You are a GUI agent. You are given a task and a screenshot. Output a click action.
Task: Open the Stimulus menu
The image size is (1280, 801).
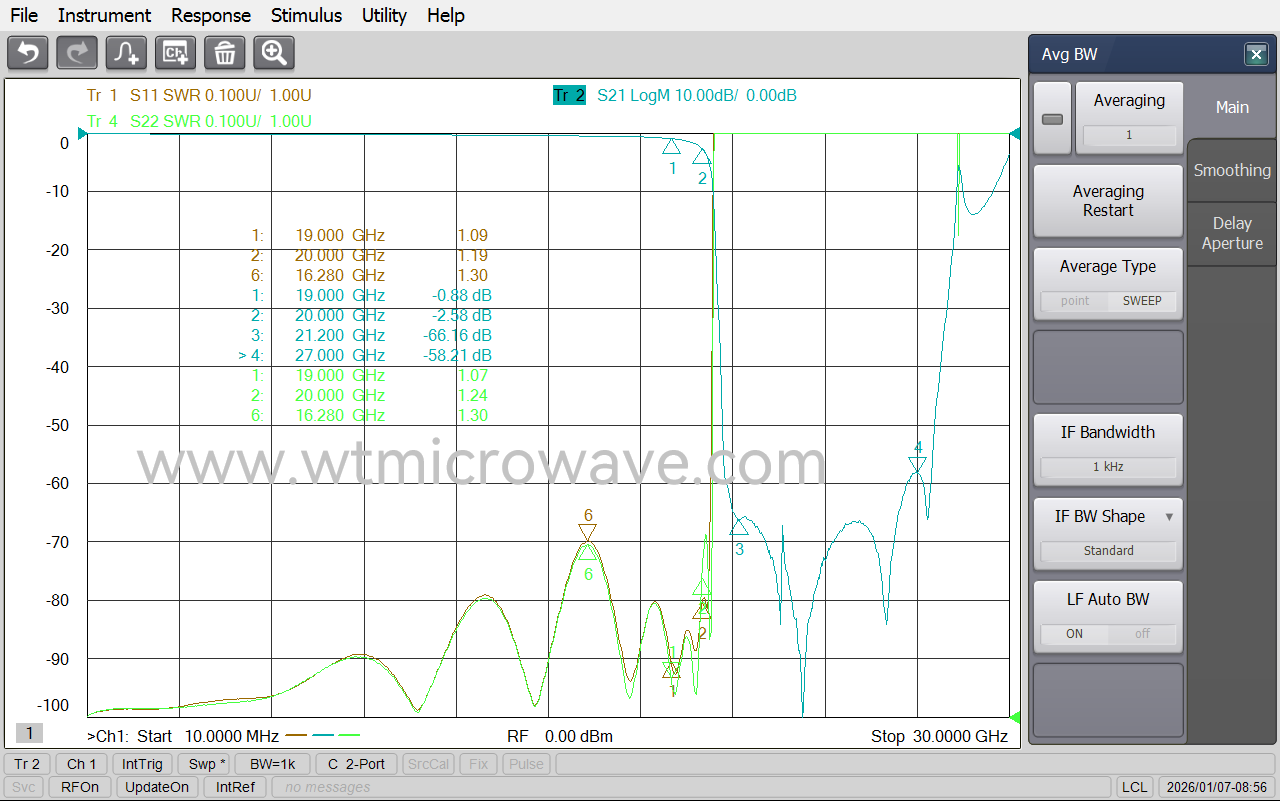[x=306, y=15]
